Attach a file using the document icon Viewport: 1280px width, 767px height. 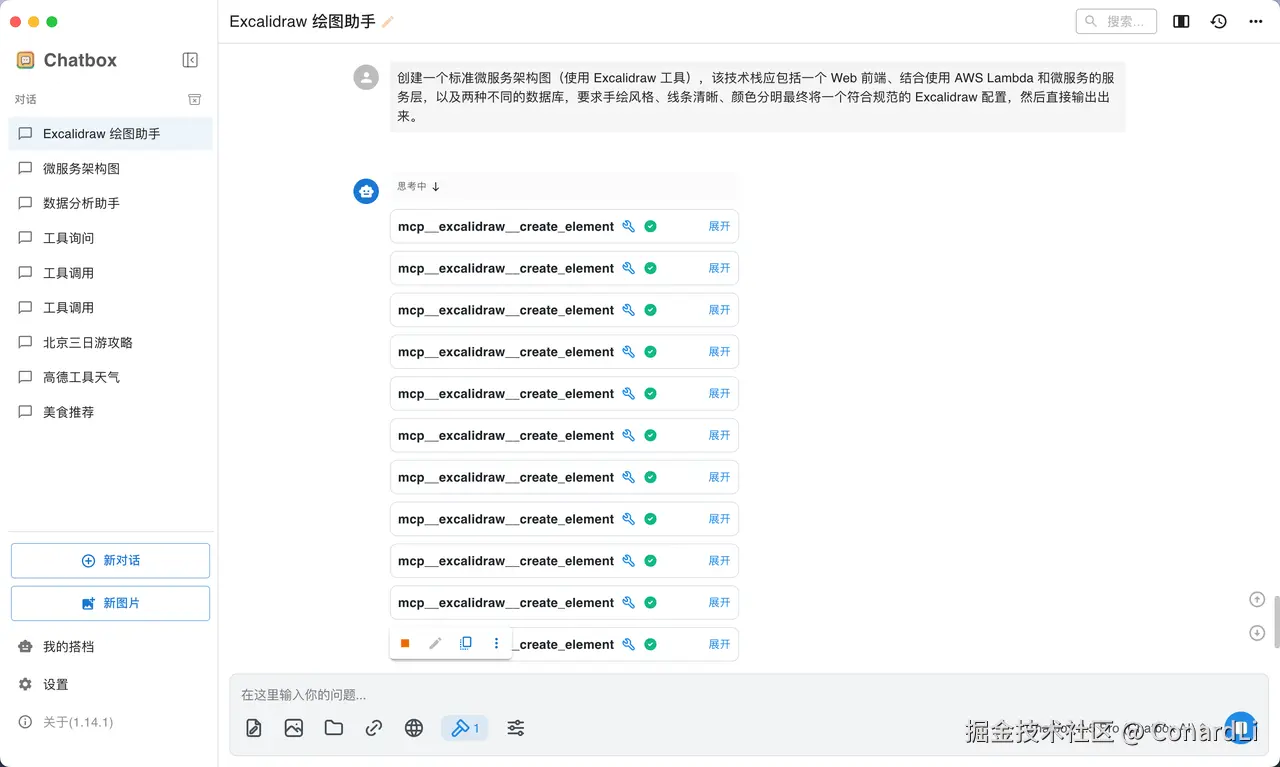click(x=254, y=728)
